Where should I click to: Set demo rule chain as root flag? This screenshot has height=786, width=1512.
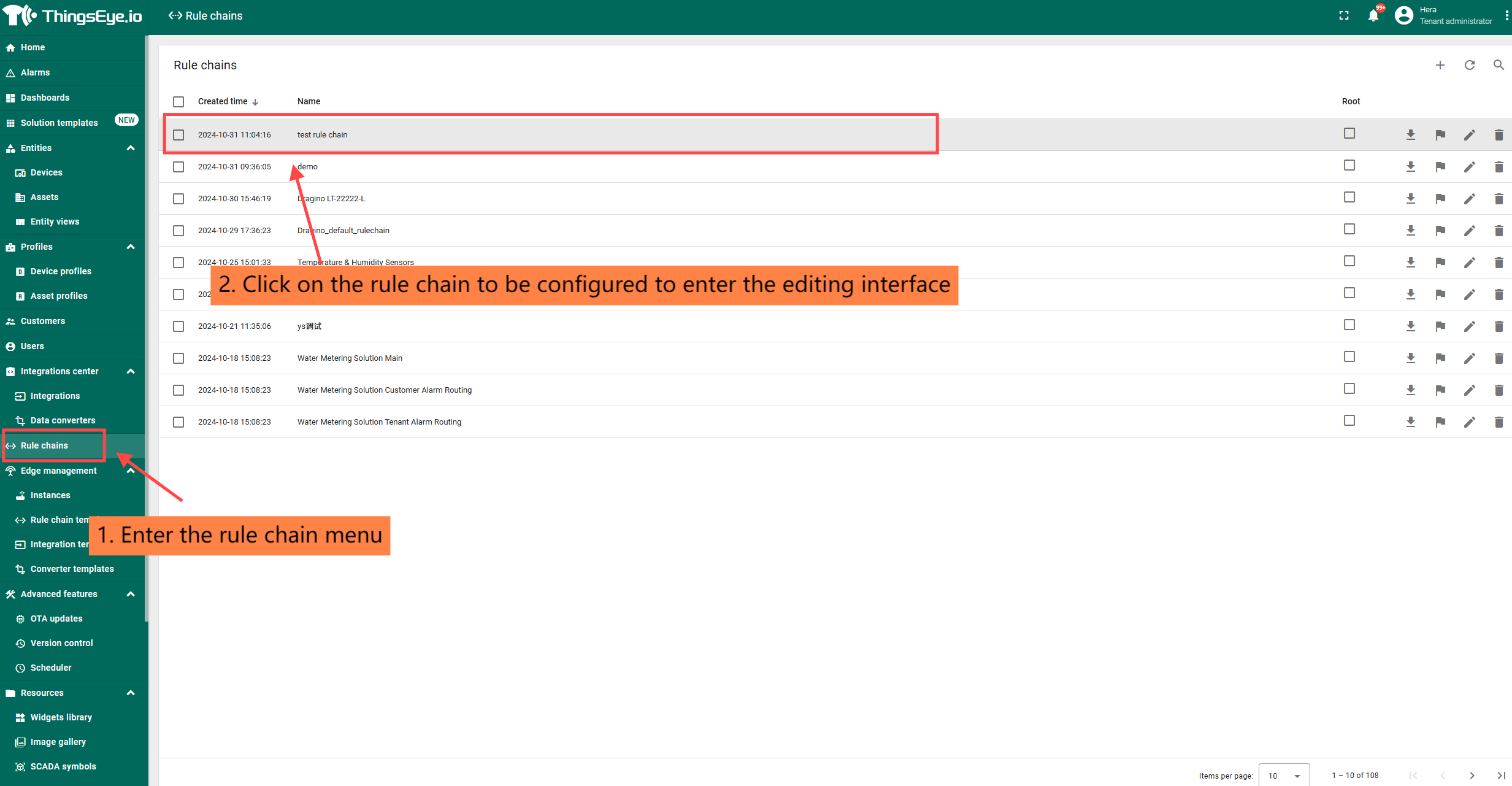coord(1440,167)
